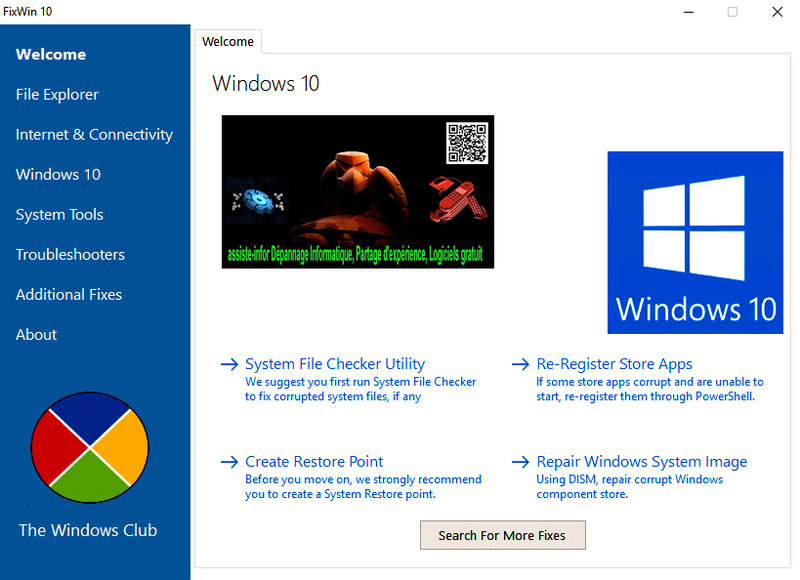
Task: Open the Welcome sidebar section
Action: point(51,54)
